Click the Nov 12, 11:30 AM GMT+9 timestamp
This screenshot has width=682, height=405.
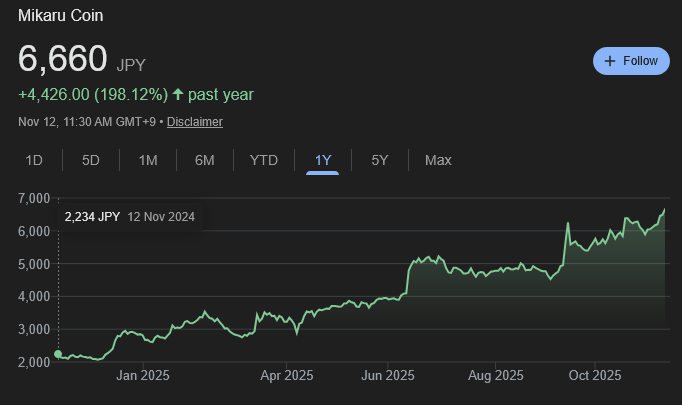pos(87,122)
